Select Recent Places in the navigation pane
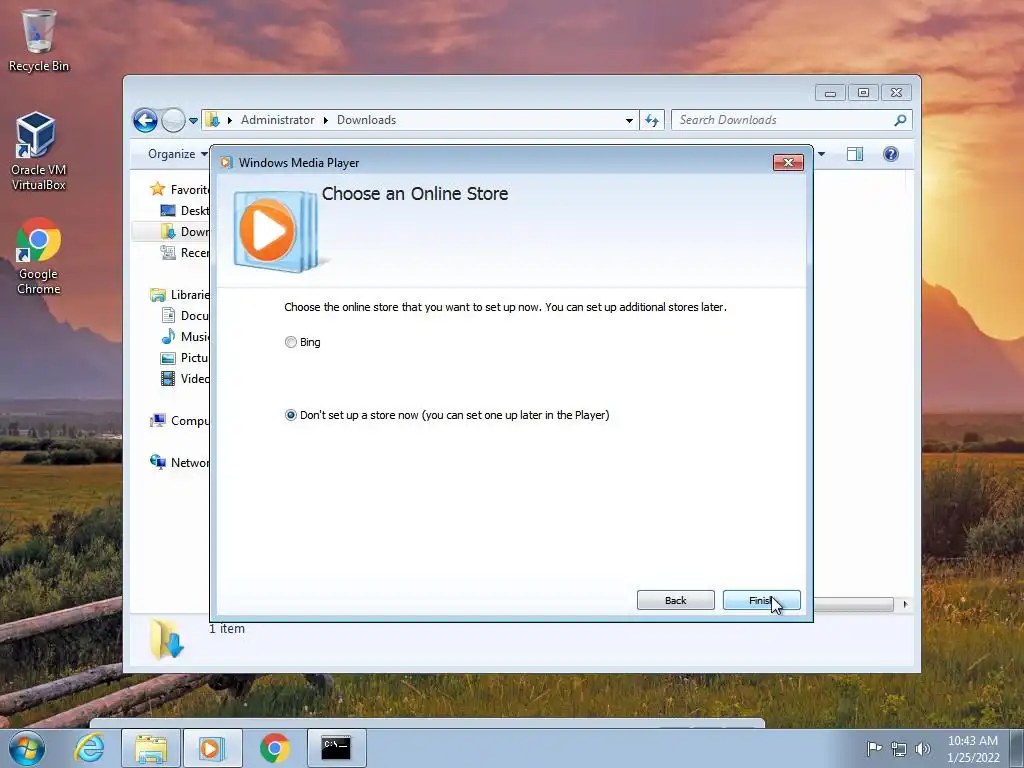 (x=185, y=253)
